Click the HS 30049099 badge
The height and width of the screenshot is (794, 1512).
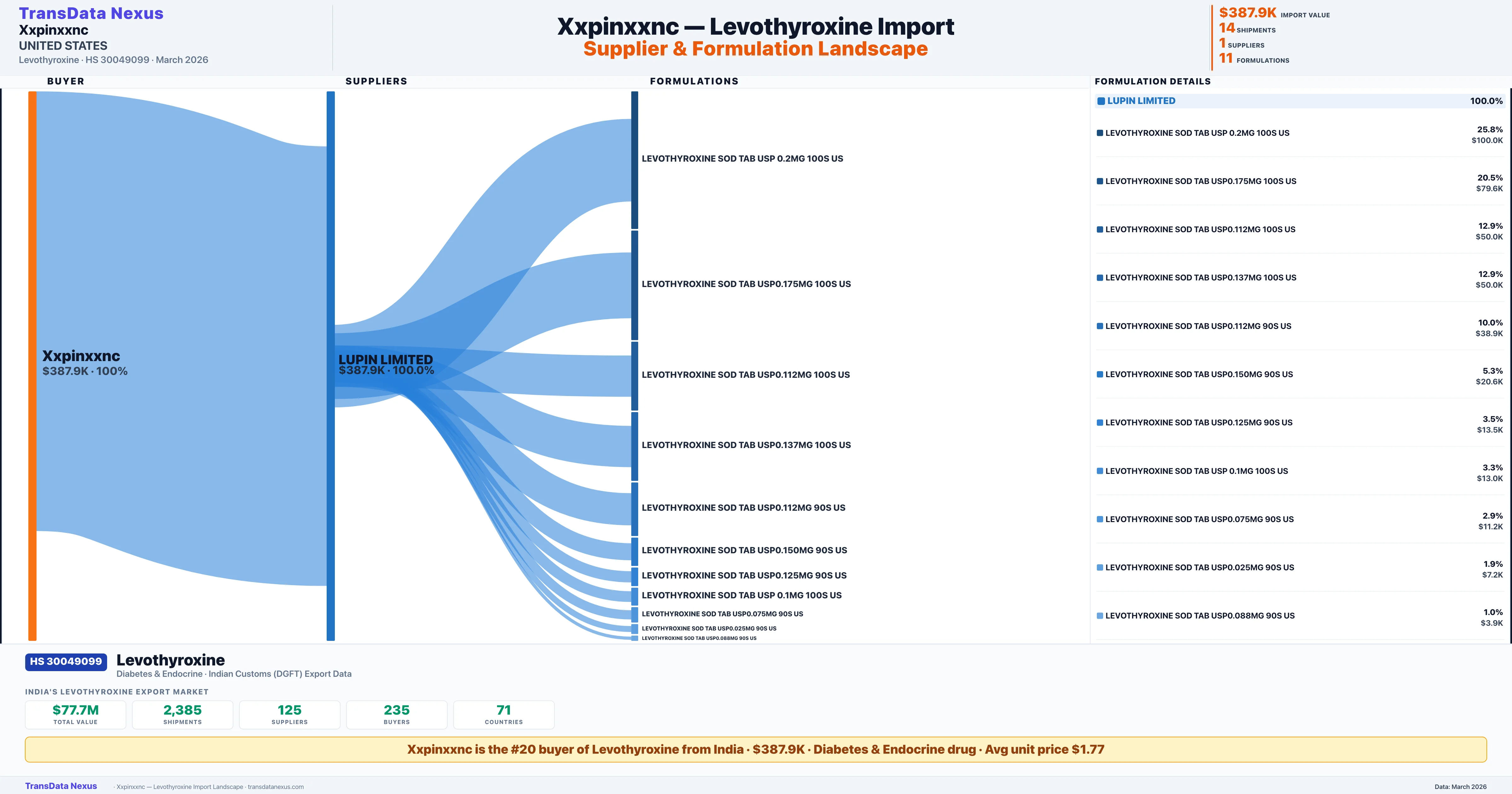click(65, 661)
